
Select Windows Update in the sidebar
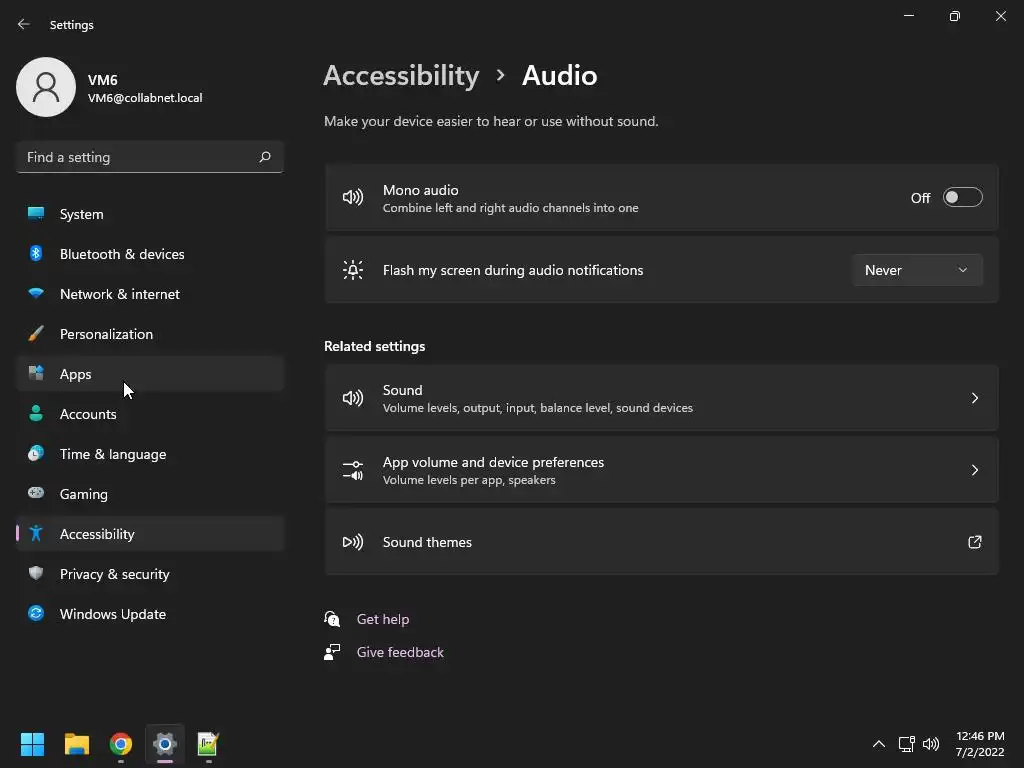(113, 614)
